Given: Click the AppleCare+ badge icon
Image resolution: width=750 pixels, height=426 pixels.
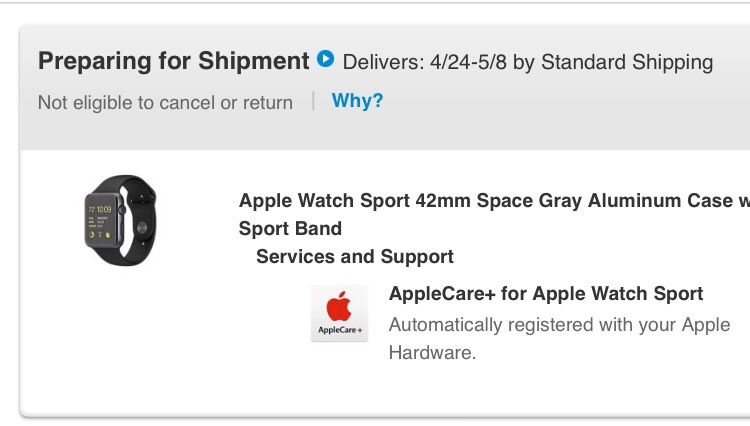Looking at the screenshot, I should (x=339, y=313).
